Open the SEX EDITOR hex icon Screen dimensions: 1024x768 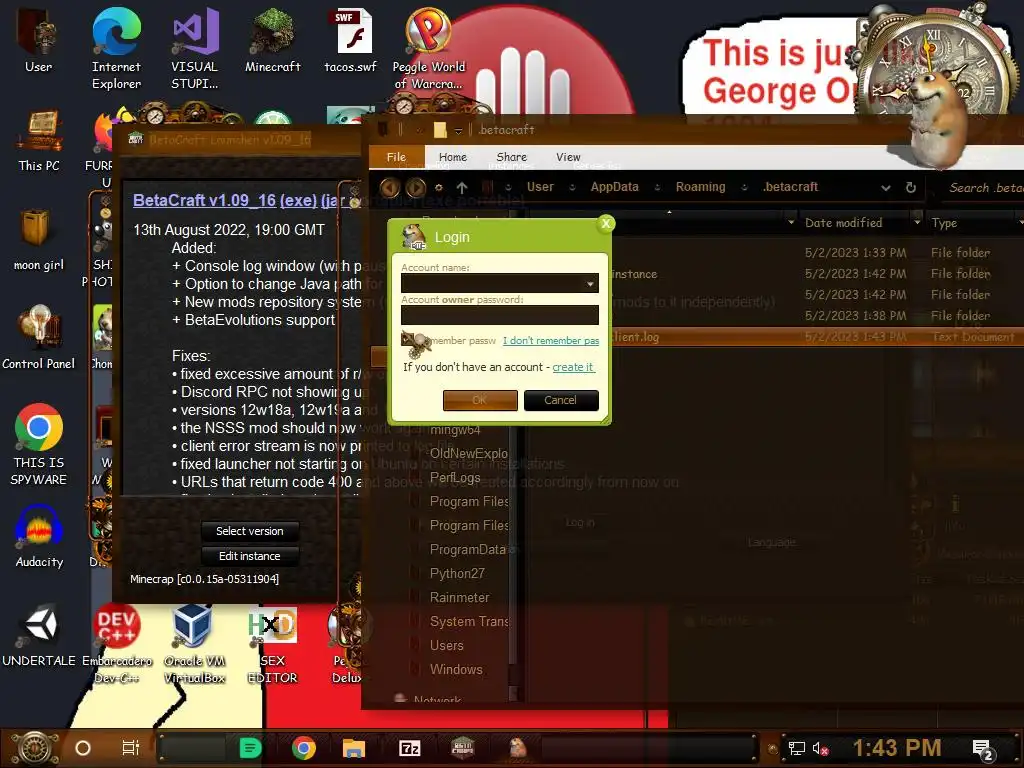pos(272,643)
